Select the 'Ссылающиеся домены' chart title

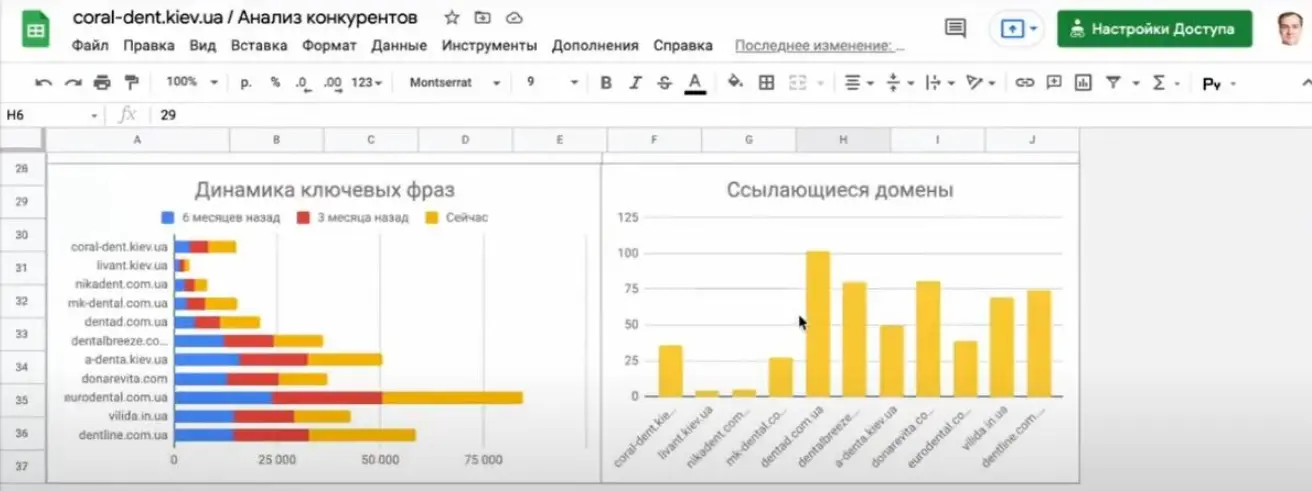click(839, 188)
